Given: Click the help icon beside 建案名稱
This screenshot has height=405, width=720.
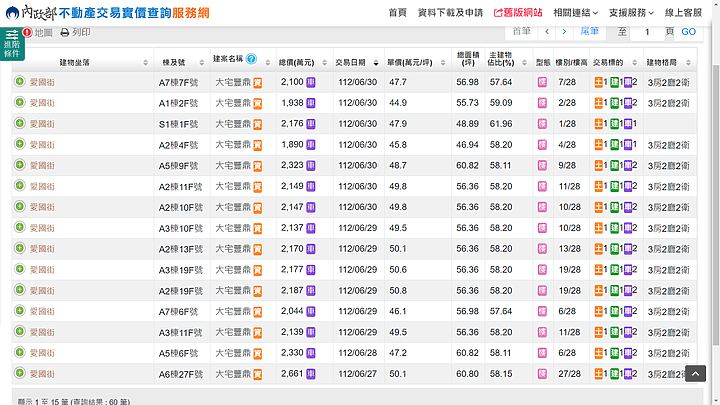Looking at the screenshot, I should (251, 59).
